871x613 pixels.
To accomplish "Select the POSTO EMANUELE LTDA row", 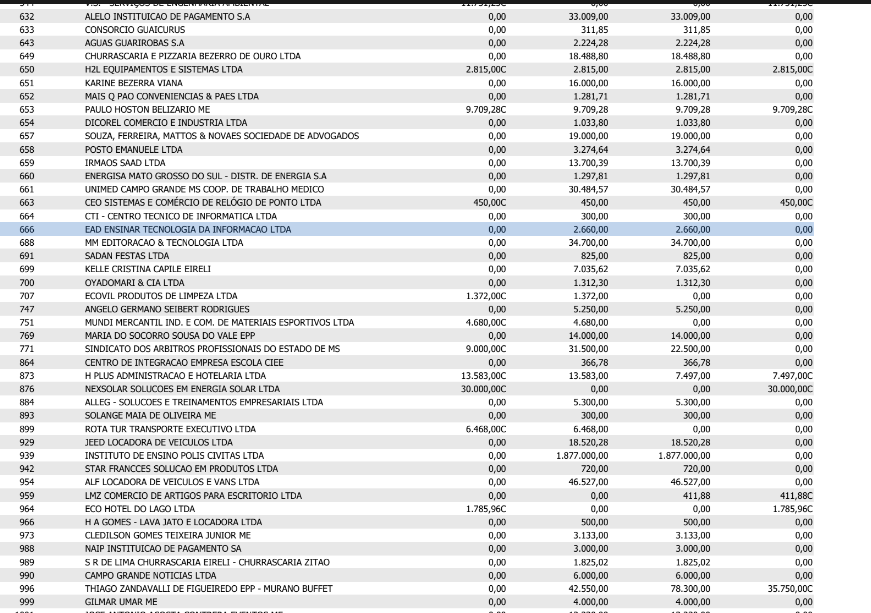I will click(407, 149).
